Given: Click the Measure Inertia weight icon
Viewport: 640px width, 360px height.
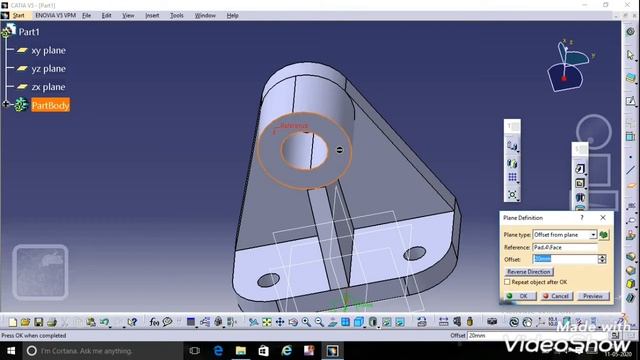Looking at the screenshot, I should click(470, 322).
